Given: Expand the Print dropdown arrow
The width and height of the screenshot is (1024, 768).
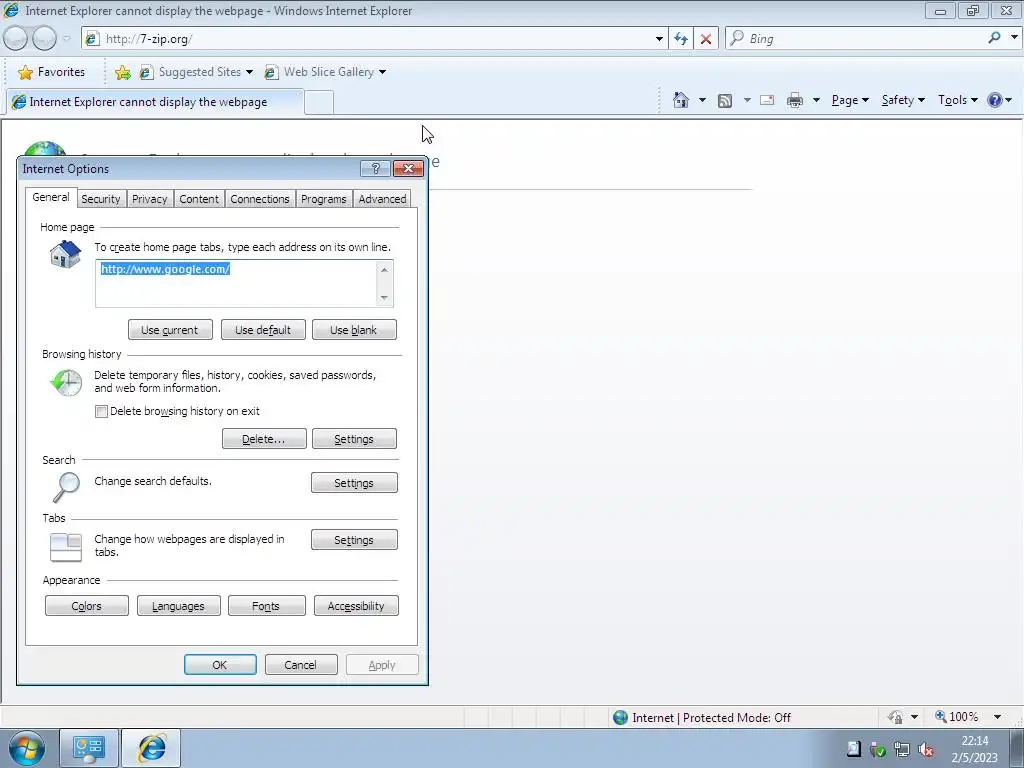Looking at the screenshot, I should coord(816,100).
